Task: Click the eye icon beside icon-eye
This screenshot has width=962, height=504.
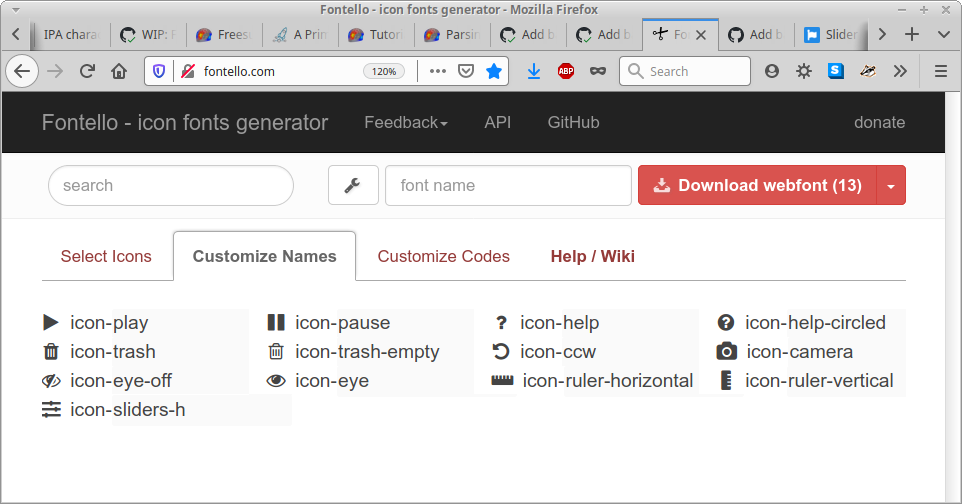Action: coord(276,381)
